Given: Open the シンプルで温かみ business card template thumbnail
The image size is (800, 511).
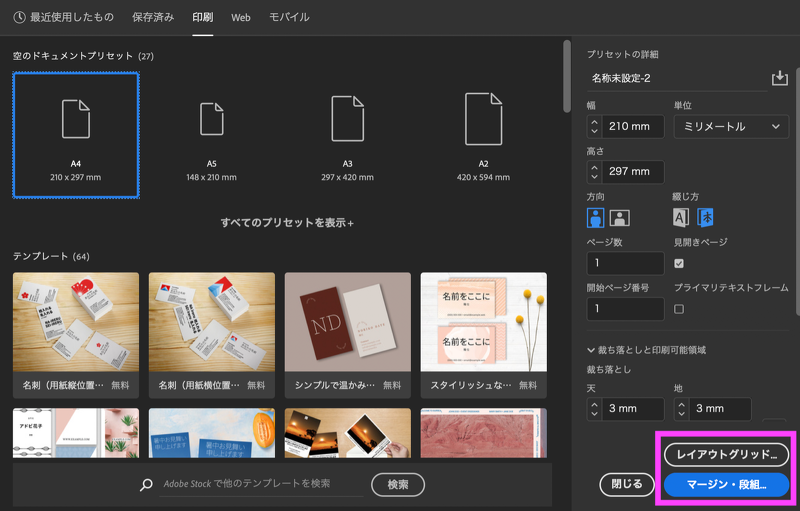Looking at the screenshot, I should (348, 322).
